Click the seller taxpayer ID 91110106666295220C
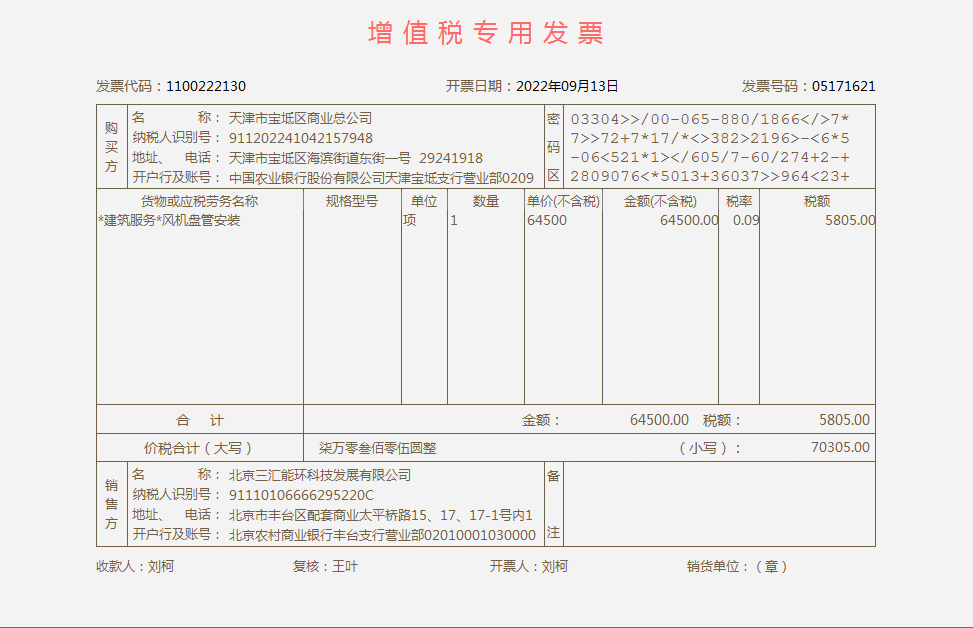Screen dimensions: 973x628 [301, 495]
